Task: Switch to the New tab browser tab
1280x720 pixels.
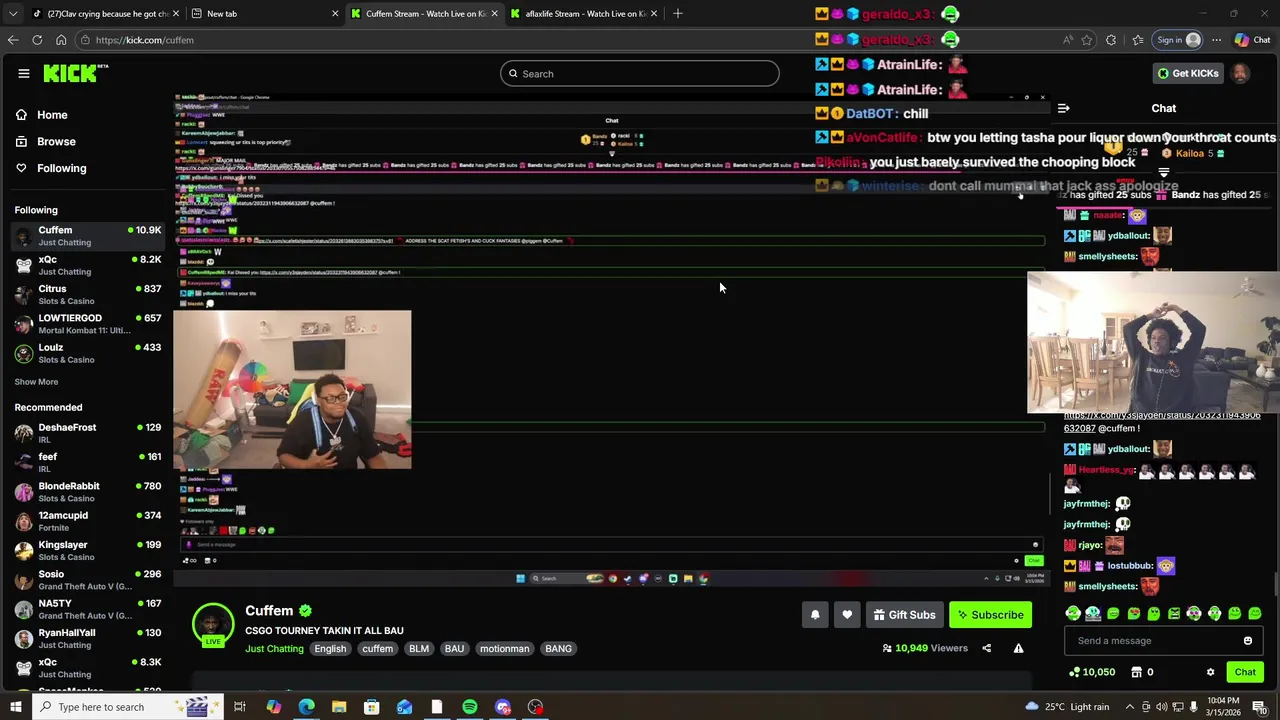Action: coord(265,14)
